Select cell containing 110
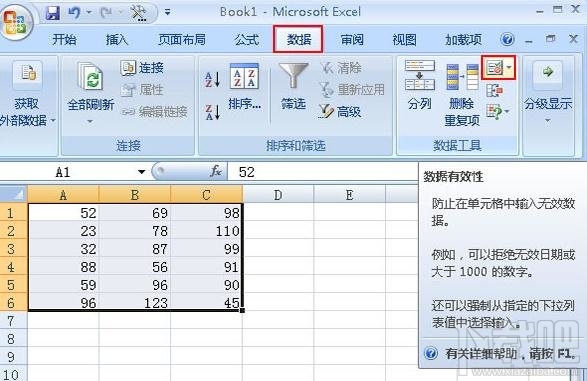The height and width of the screenshot is (381, 587). tap(206, 231)
